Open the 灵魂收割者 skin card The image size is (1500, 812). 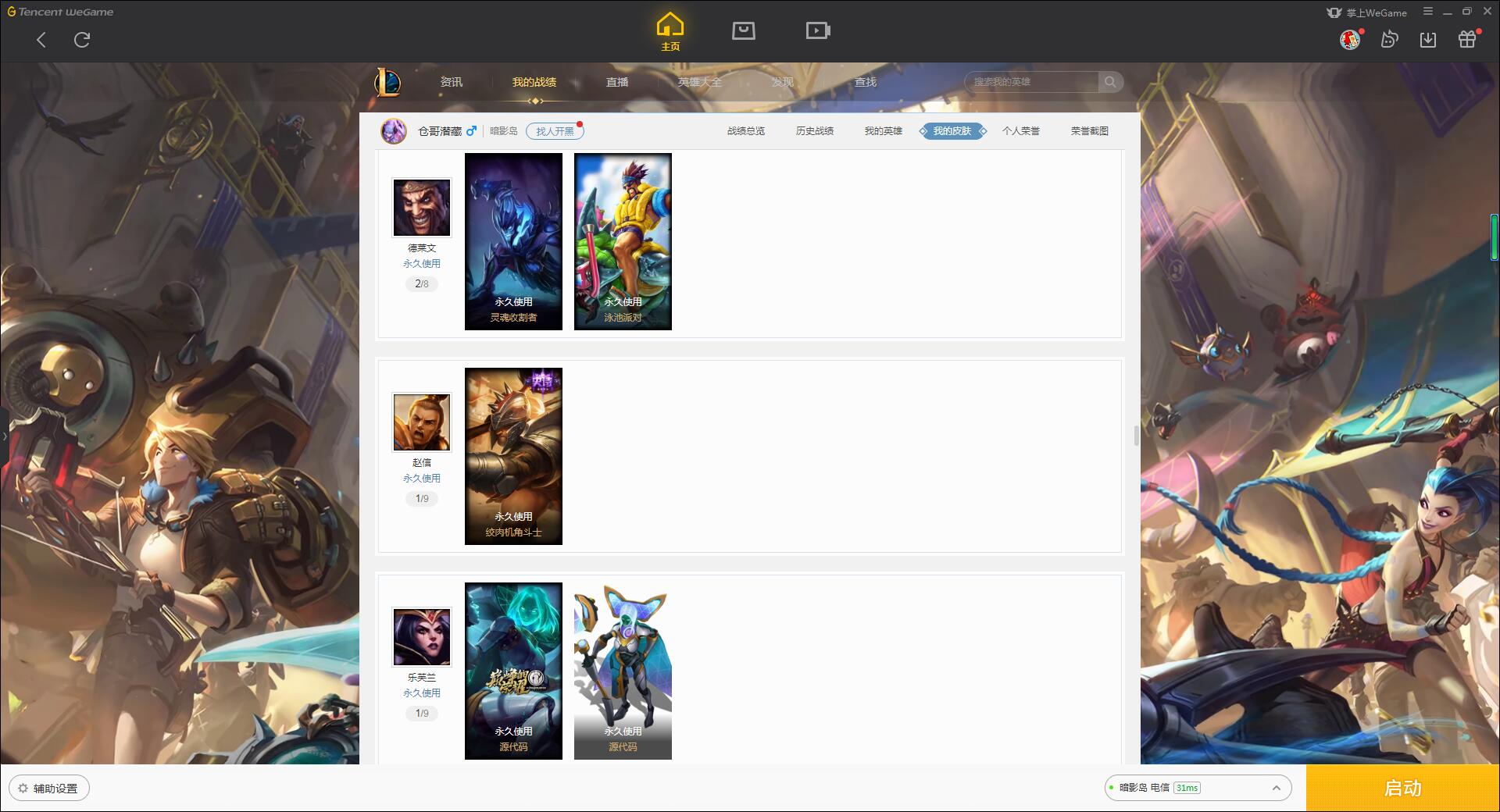(513, 241)
